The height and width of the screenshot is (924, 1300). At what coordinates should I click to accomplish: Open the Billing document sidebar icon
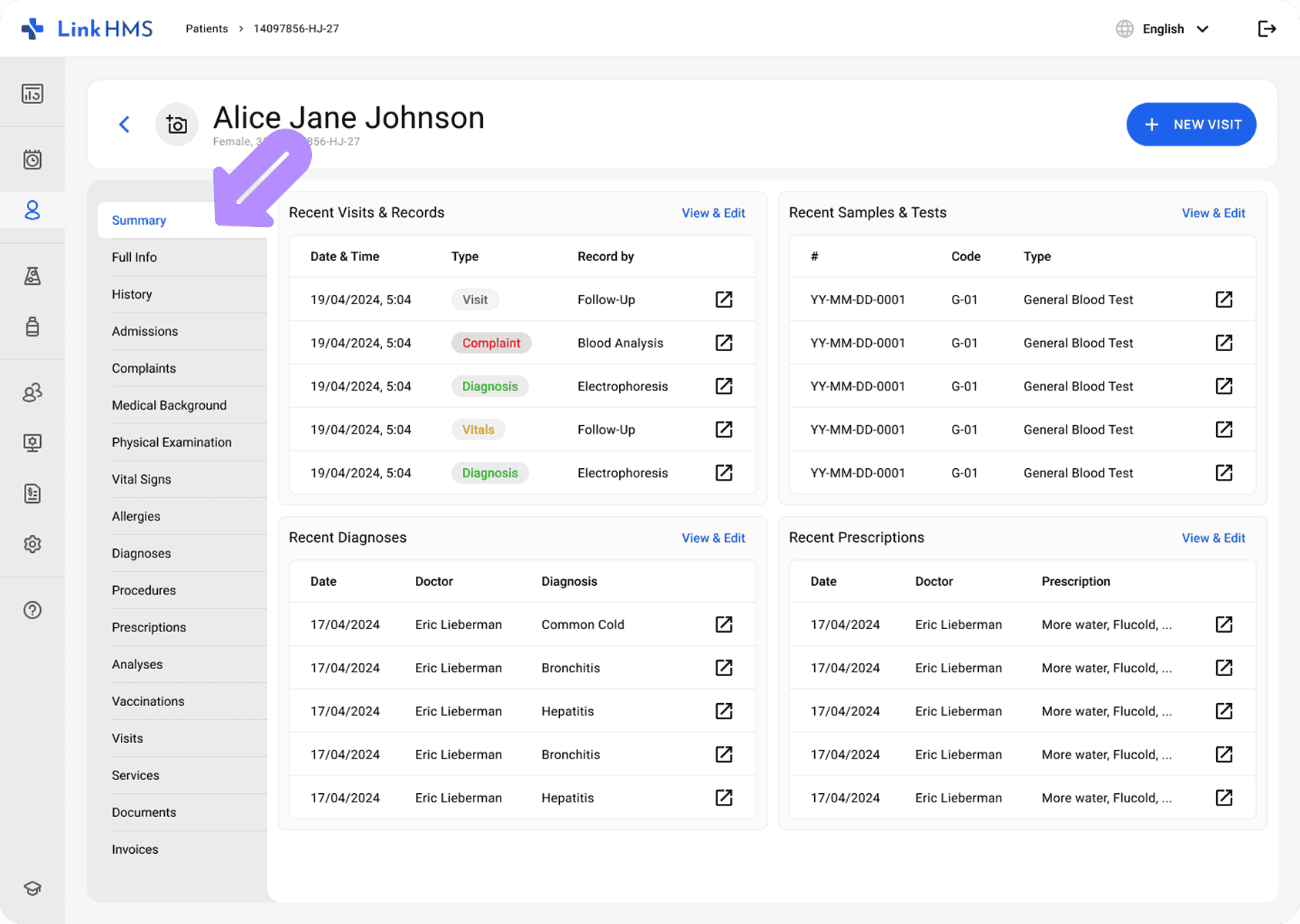click(32, 494)
